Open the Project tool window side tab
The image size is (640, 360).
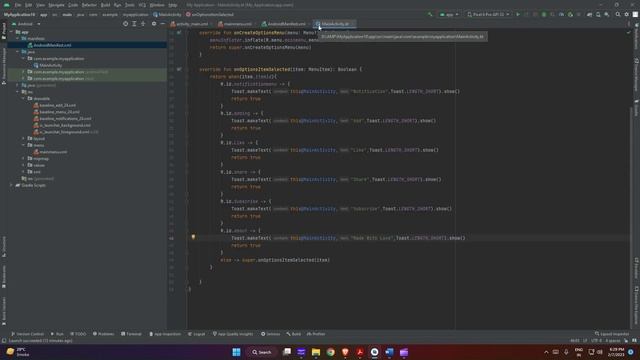click(4, 31)
